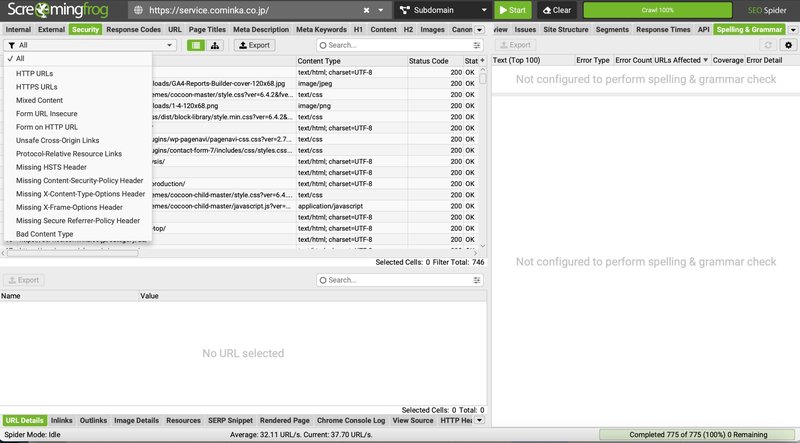
Task: Click the refresh icon in right panel
Action: (x=768, y=45)
